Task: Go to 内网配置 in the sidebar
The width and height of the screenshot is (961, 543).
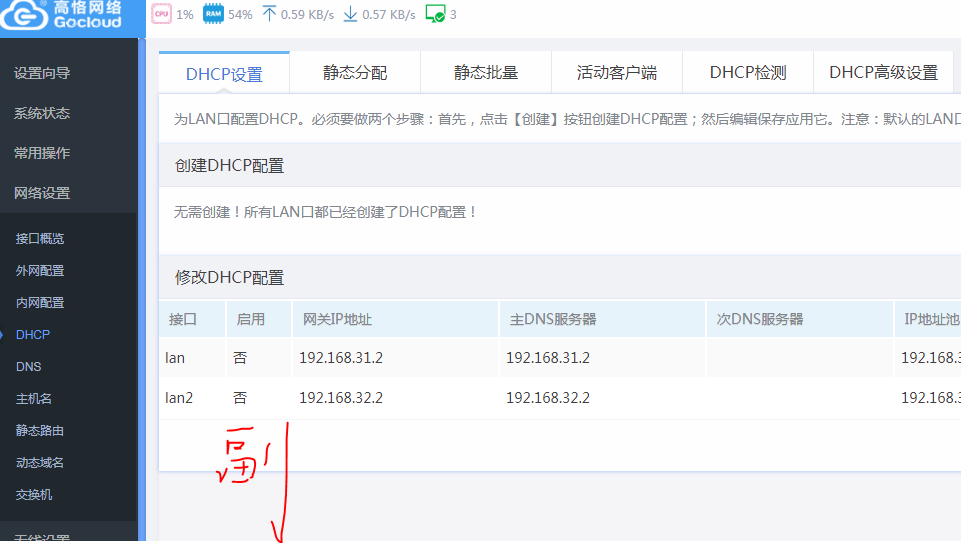Action: (40, 302)
